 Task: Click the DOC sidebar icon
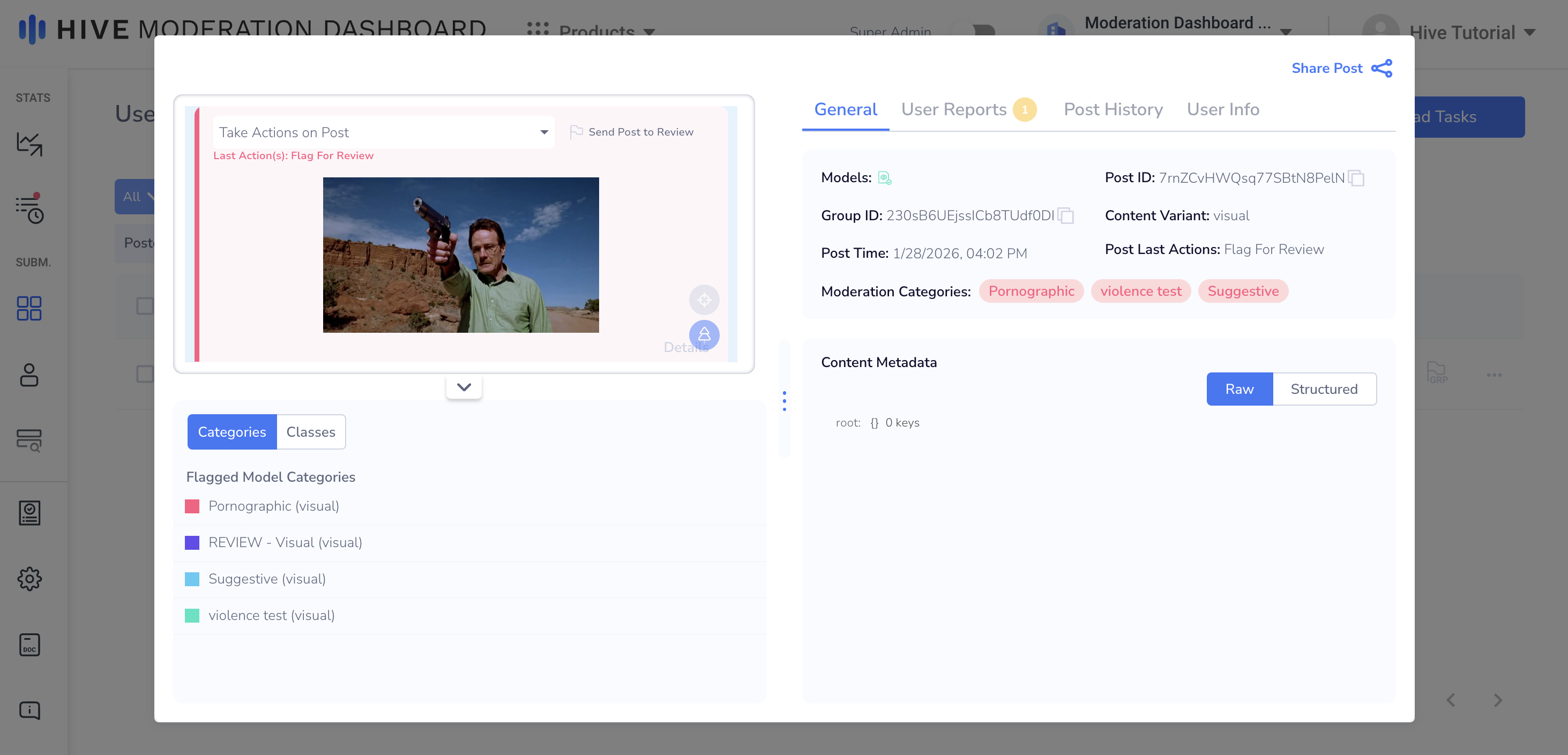[x=29, y=644]
